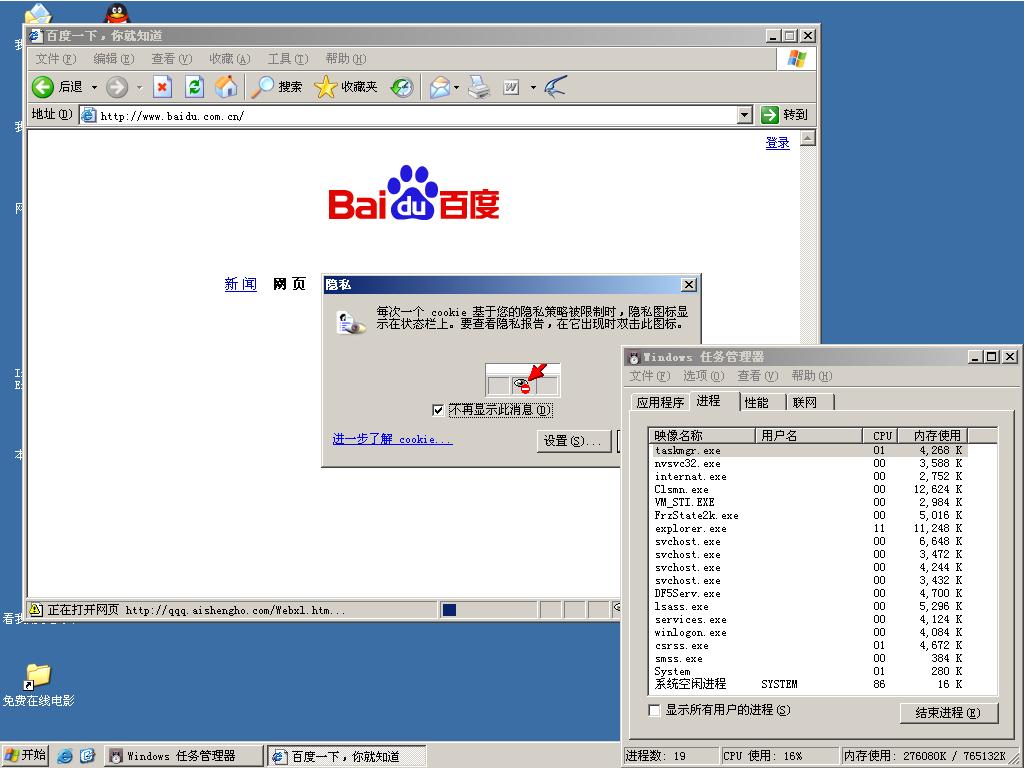Open the 免费在线电影 folder shortcut on desktop
Viewport: 1024px width, 768px height.
tap(38, 685)
